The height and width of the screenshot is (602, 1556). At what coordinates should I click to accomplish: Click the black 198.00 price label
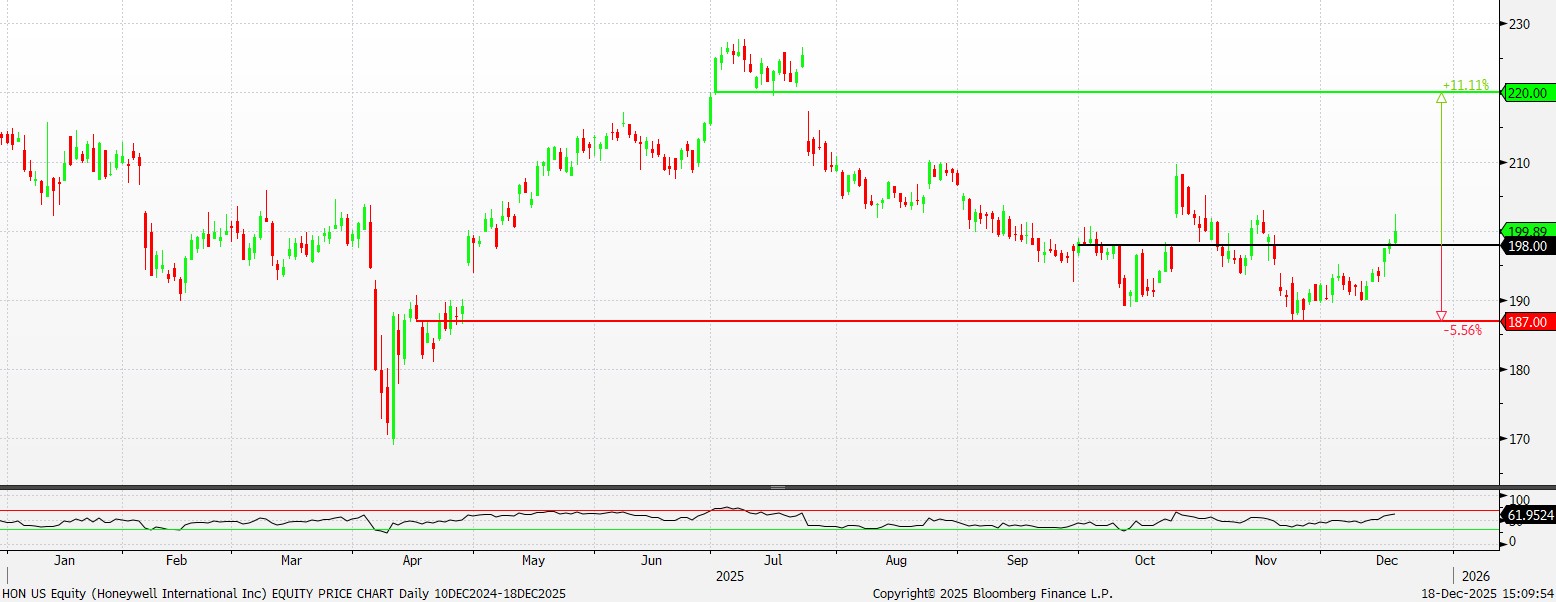click(1526, 246)
